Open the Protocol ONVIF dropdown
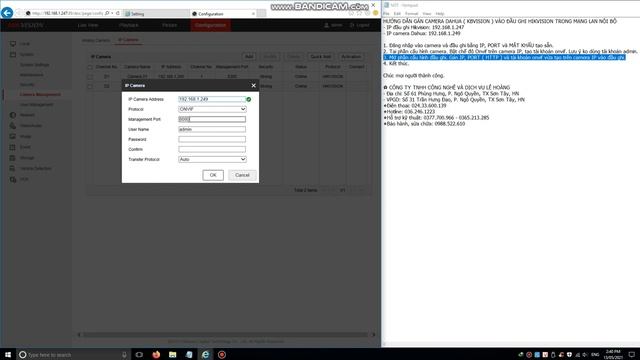Image resolution: width=640 pixels, height=360 pixels. (x=212, y=109)
